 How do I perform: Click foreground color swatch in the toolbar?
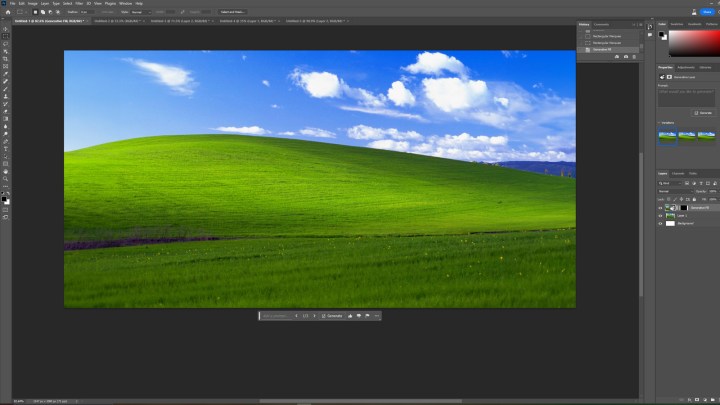(4, 199)
